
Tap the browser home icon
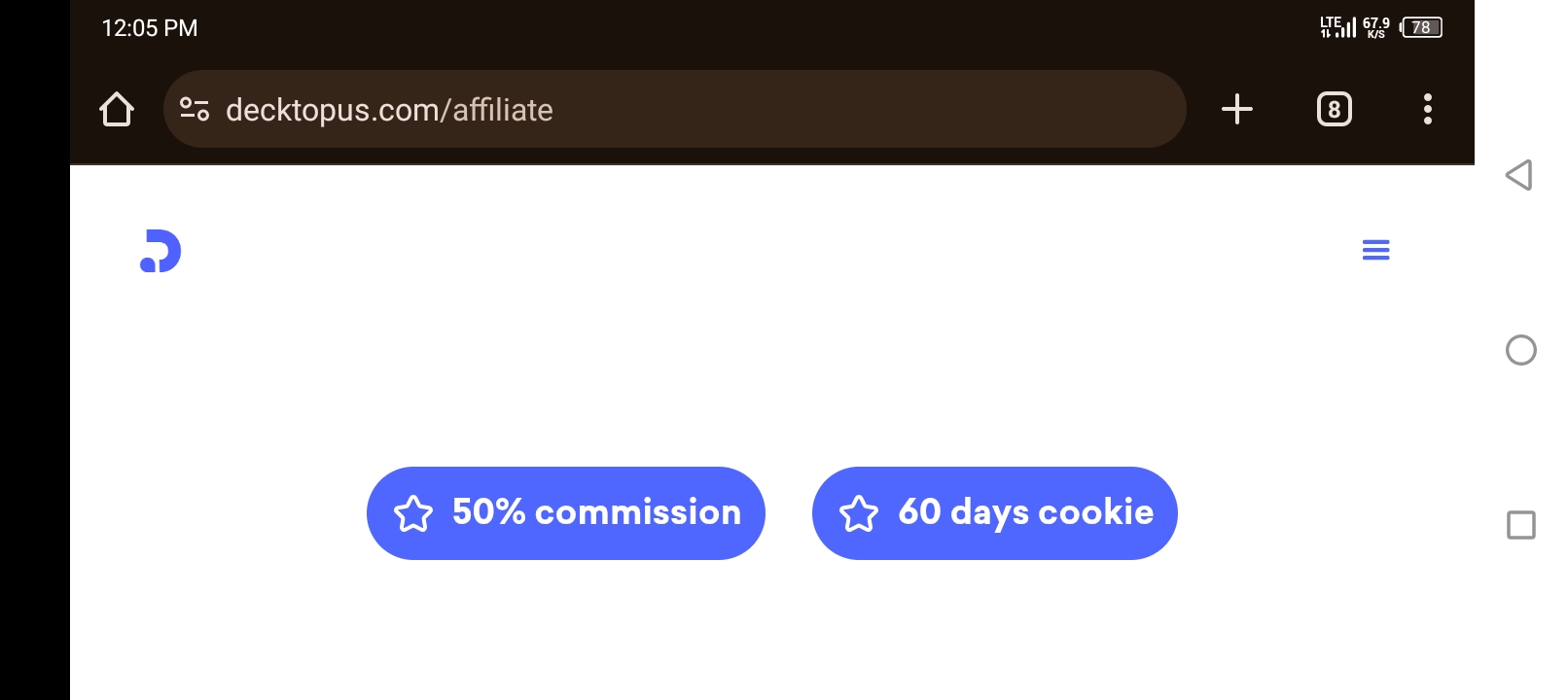coord(117,109)
